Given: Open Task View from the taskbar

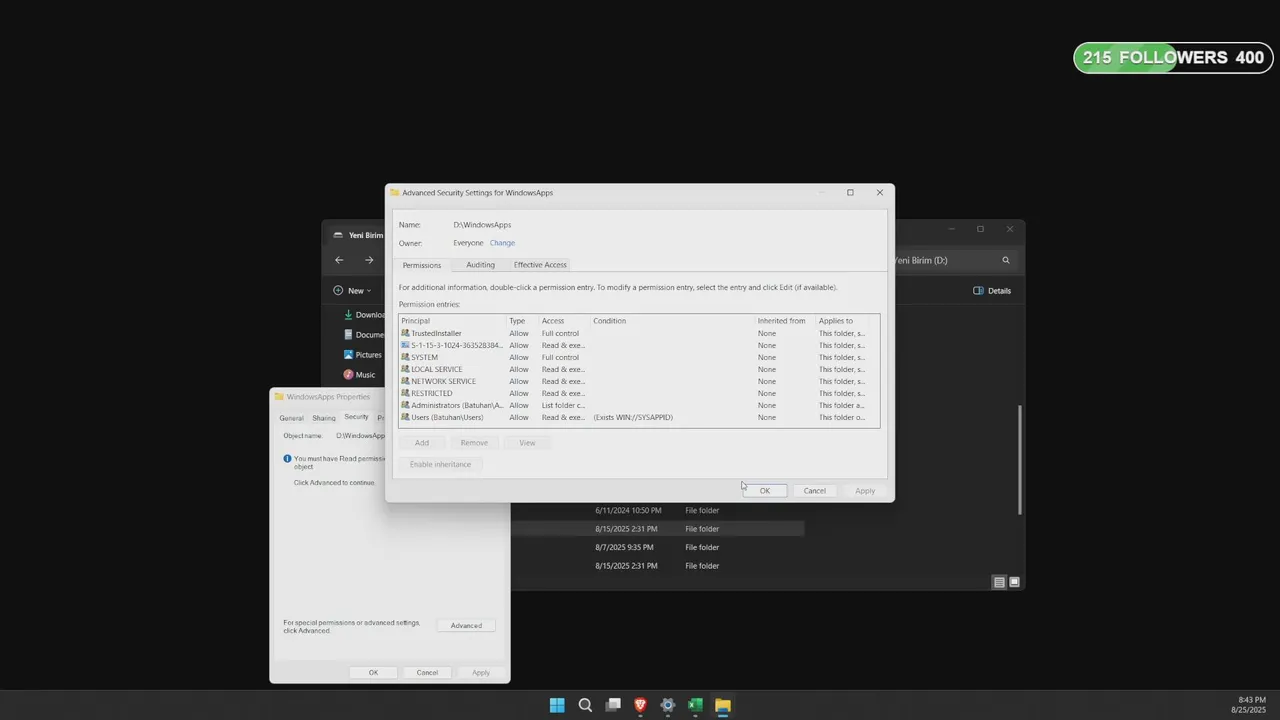Looking at the screenshot, I should coord(613,705).
